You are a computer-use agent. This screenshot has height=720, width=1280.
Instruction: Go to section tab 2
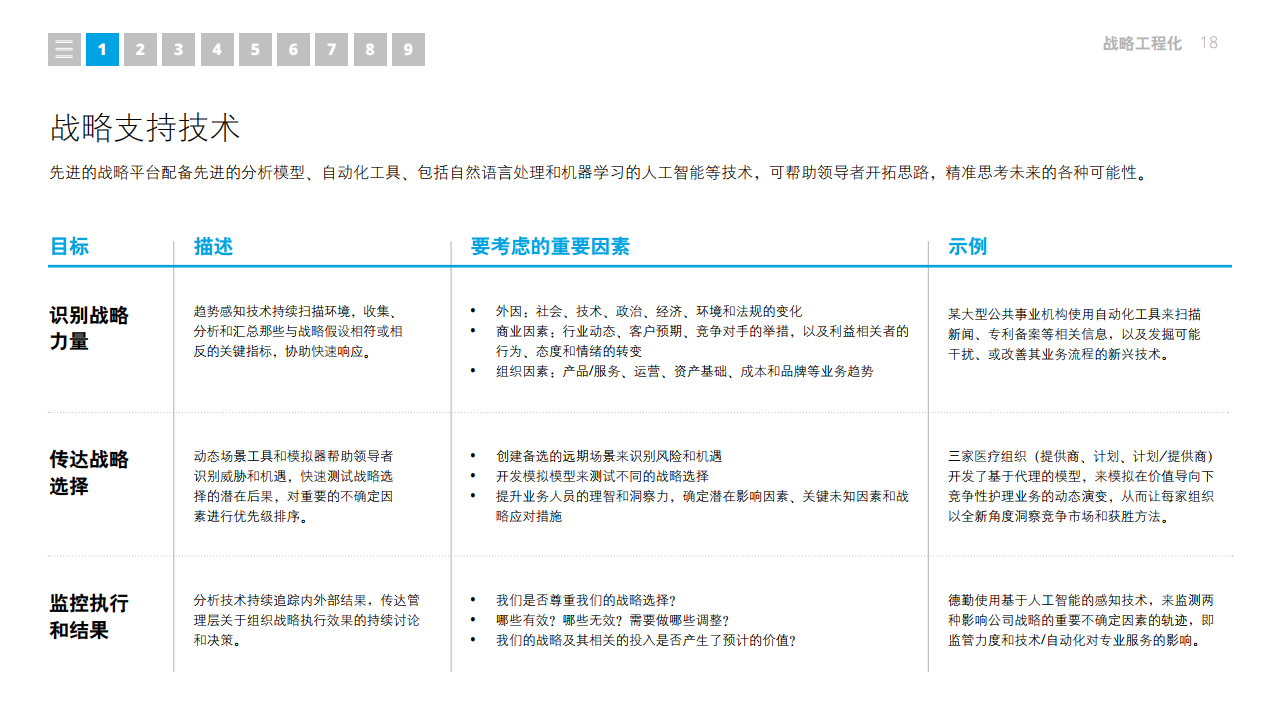pos(140,49)
